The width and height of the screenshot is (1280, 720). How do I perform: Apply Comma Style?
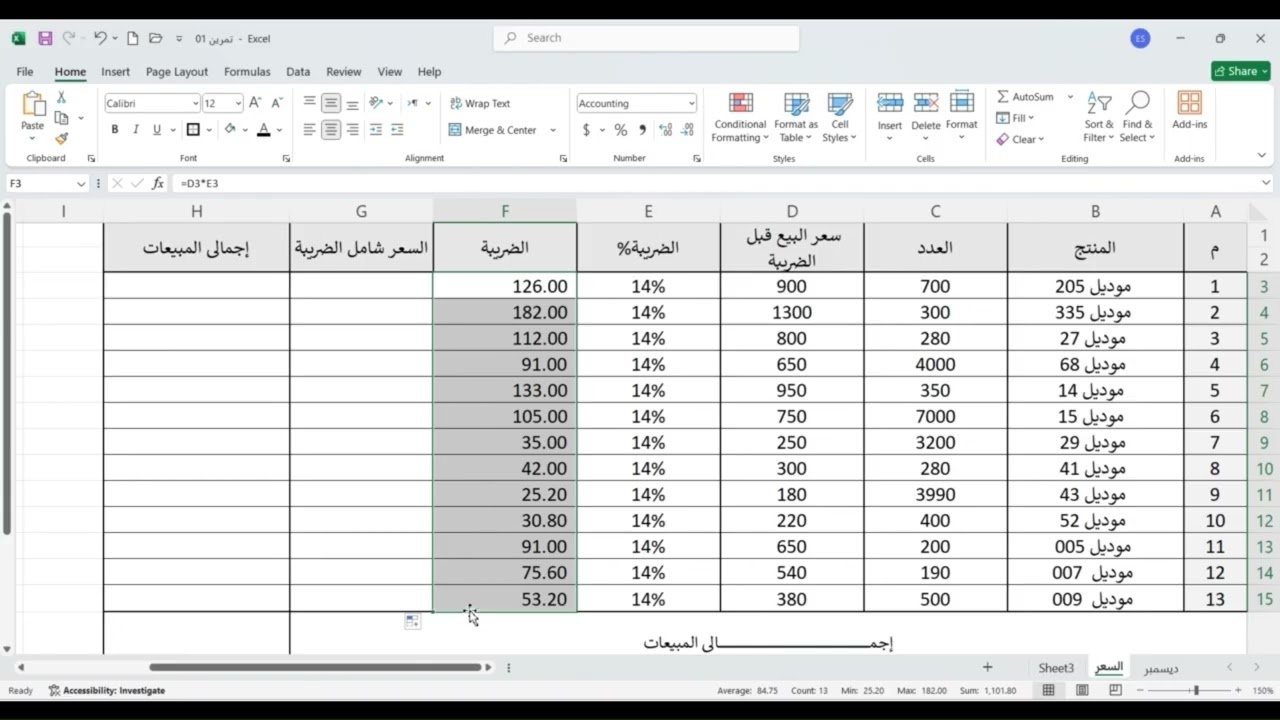(642, 130)
